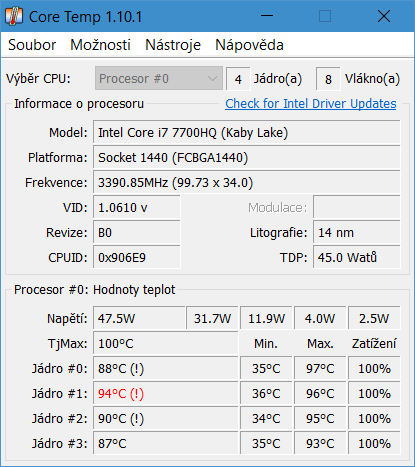Image resolution: width=415 pixels, height=467 pixels.
Task: Click the thread count field showing 8
Action: coord(328,79)
